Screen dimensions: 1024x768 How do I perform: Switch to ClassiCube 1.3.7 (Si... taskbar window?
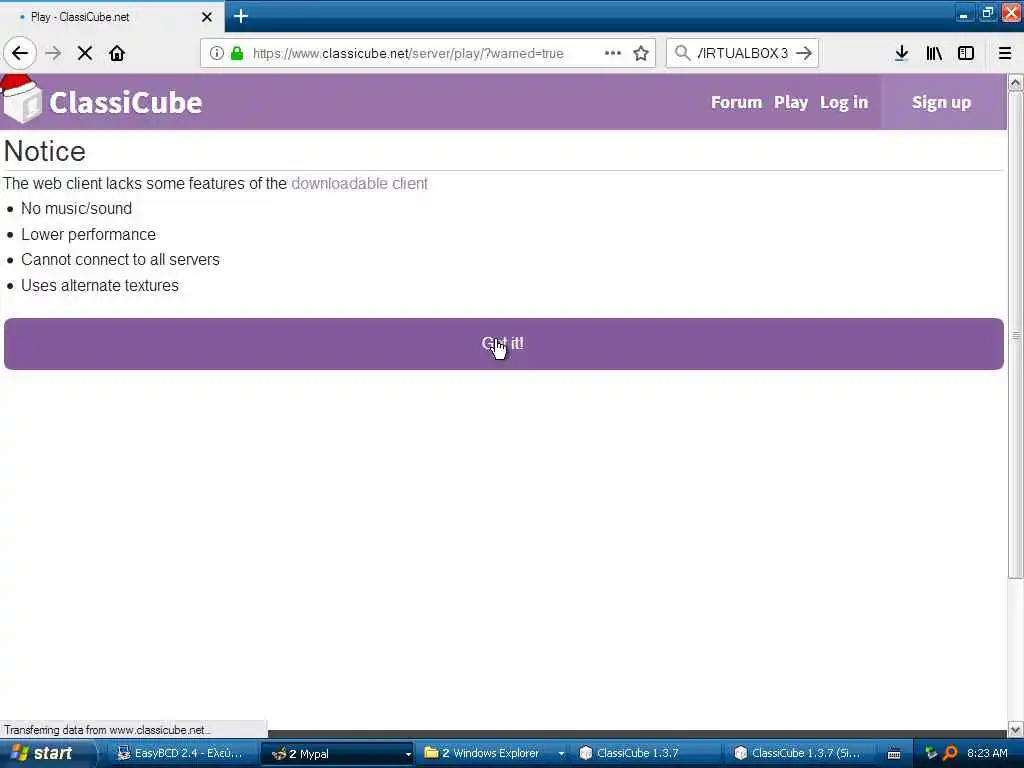pos(801,753)
